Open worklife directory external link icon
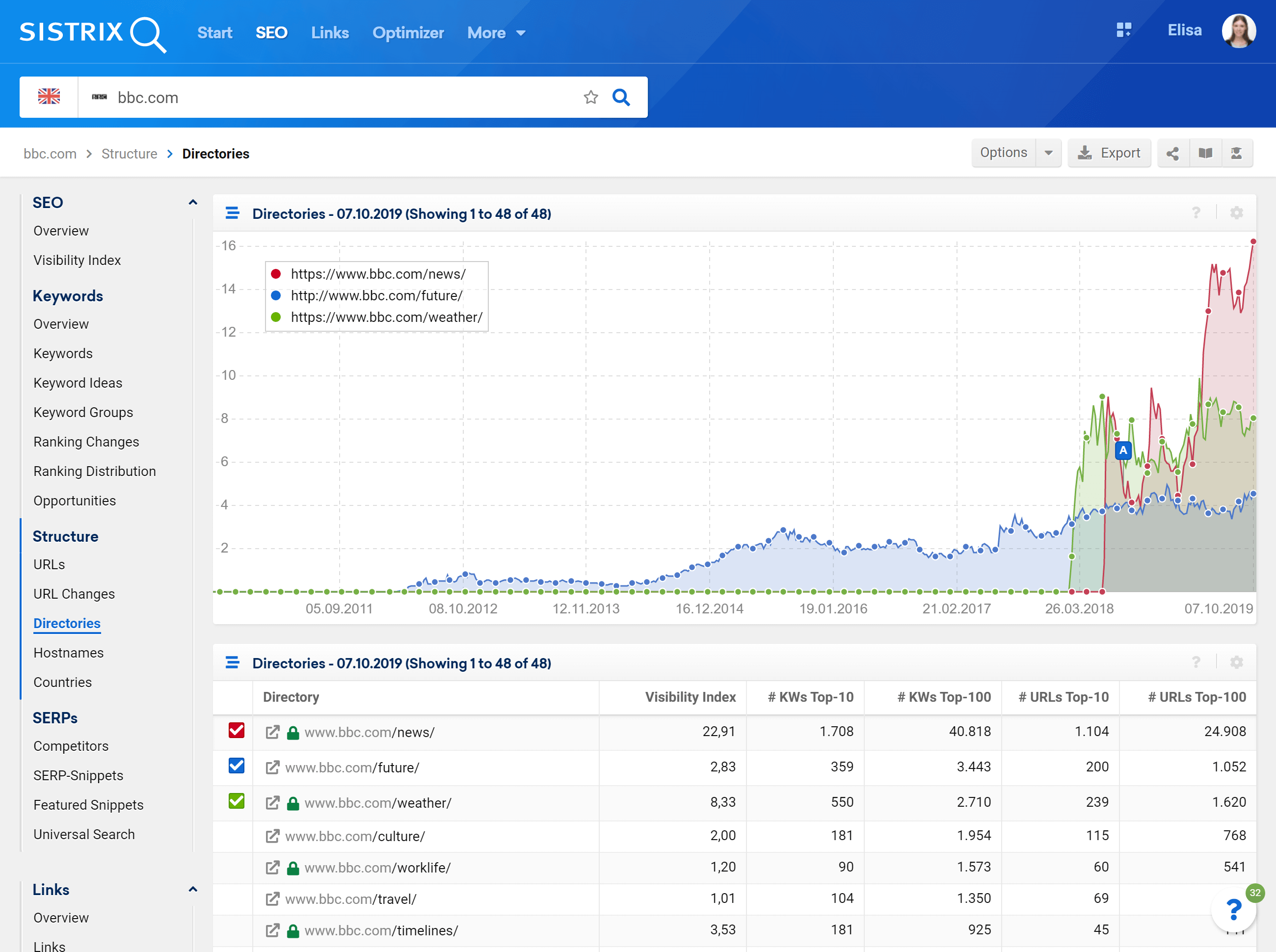Viewport: 1276px width, 952px height. point(272,867)
